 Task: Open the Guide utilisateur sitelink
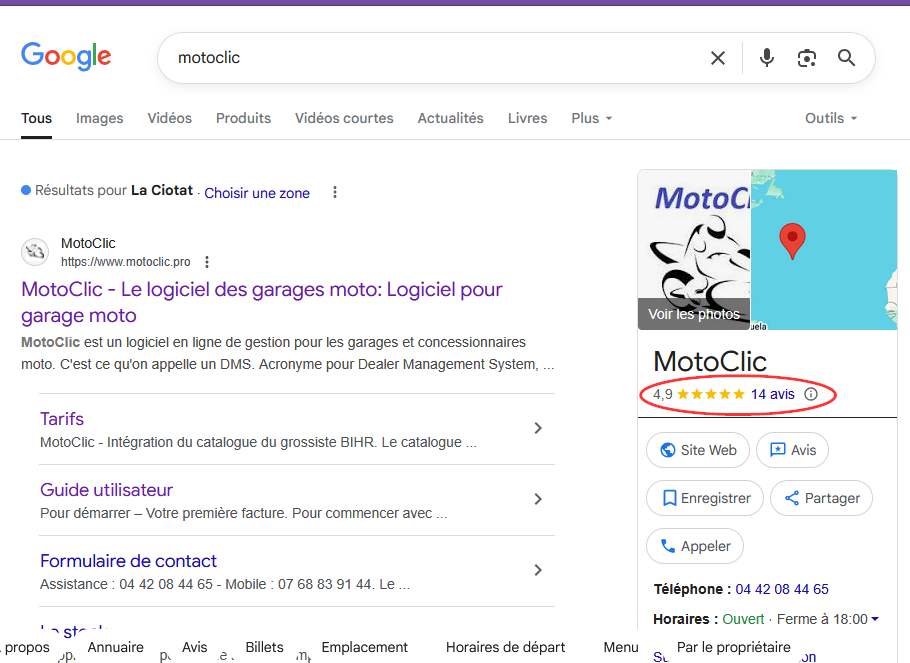(106, 489)
